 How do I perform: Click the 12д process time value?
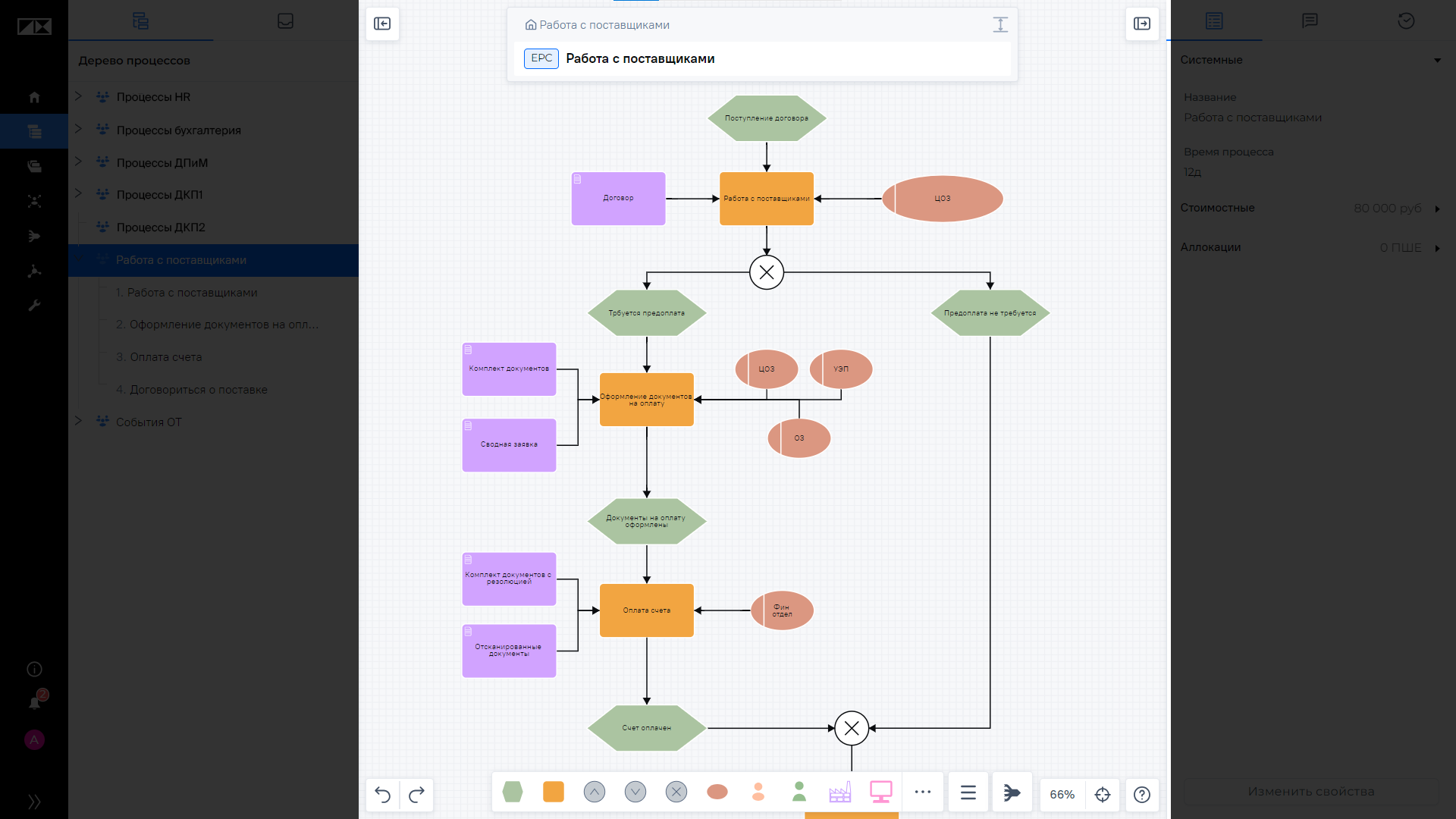click(x=1193, y=172)
